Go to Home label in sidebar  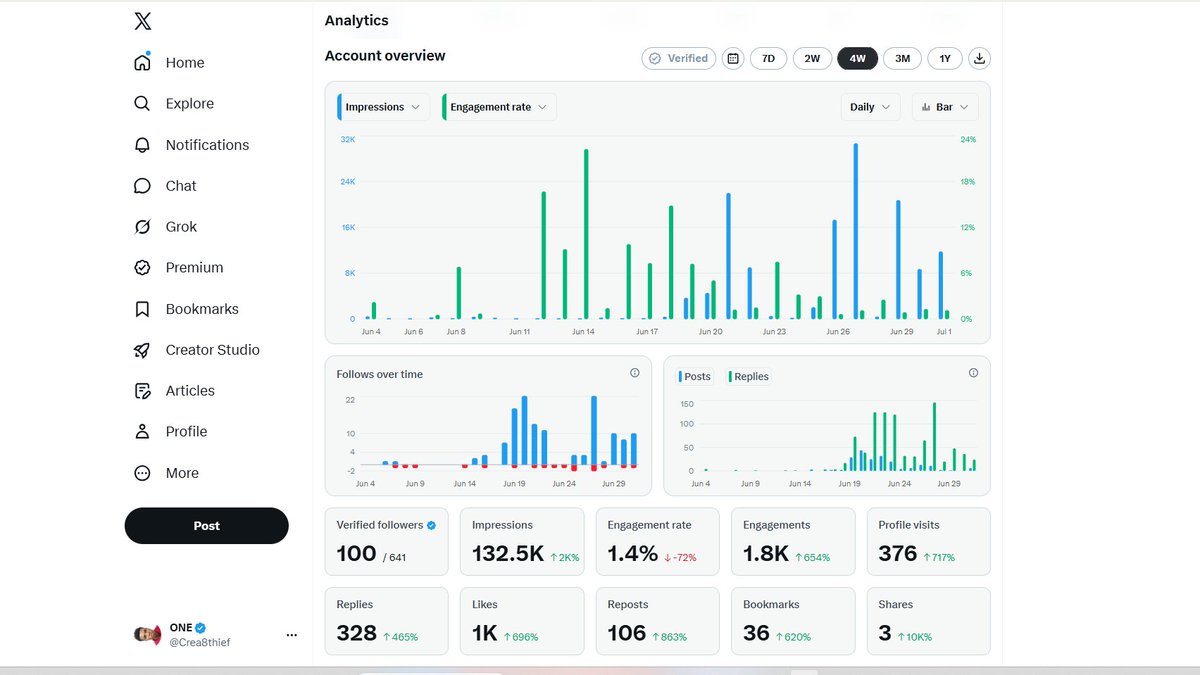(x=185, y=62)
